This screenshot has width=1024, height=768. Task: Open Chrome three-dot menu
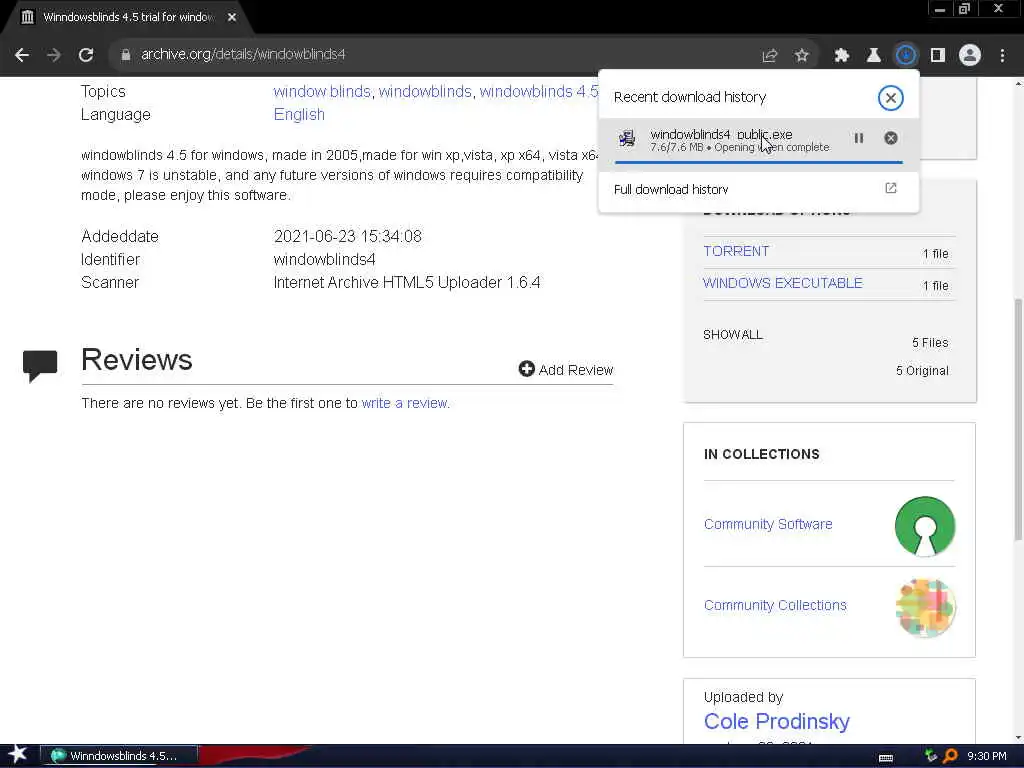tap(1002, 56)
